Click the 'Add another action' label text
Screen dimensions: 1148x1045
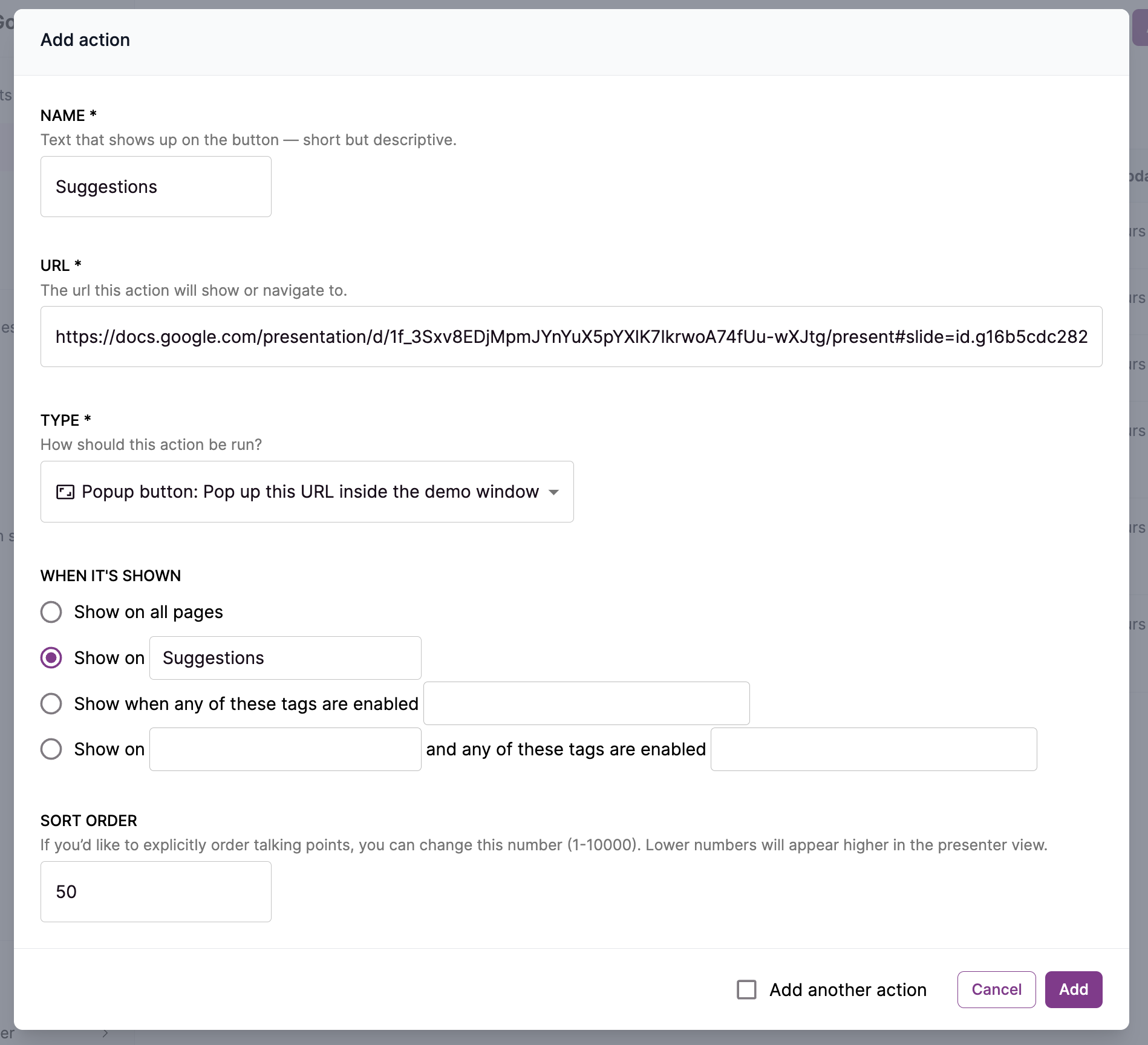click(x=847, y=990)
